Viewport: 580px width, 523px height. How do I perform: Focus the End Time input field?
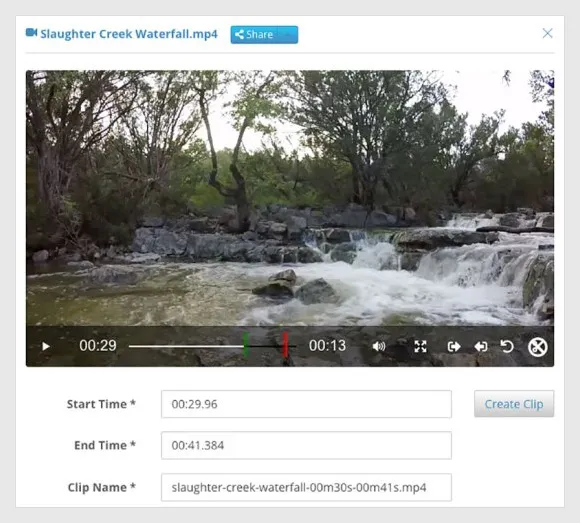[306, 445]
